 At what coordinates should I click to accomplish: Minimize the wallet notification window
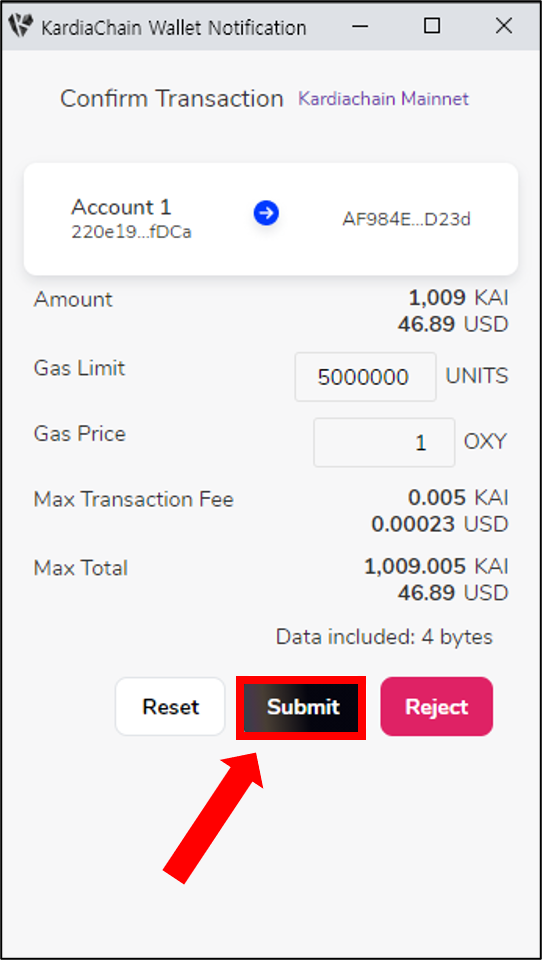(x=361, y=26)
